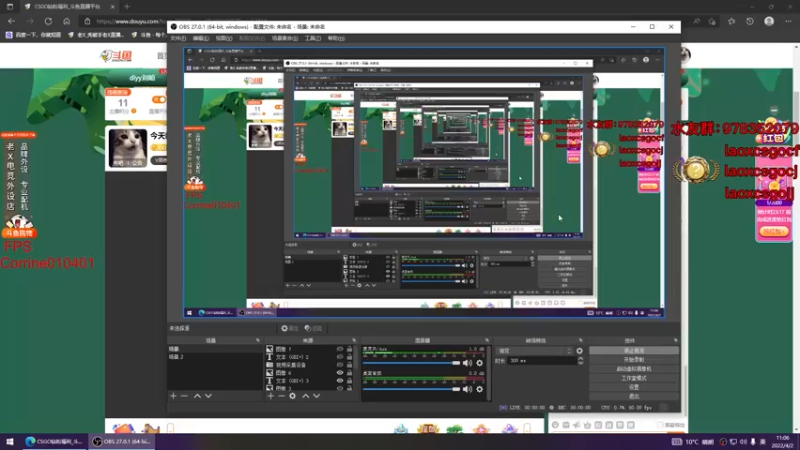Click the 工作室模式 studio mode button
The width and height of the screenshot is (800, 450).
tap(634, 378)
